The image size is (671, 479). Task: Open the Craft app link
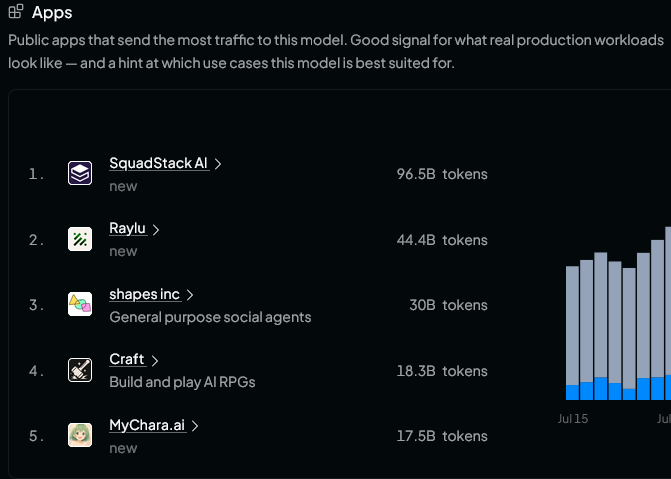click(127, 360)
